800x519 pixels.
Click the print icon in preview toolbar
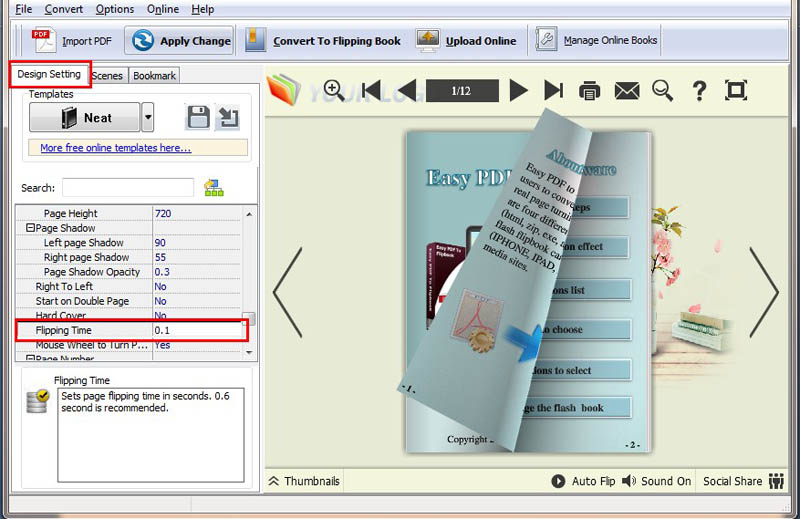[589, 91]
